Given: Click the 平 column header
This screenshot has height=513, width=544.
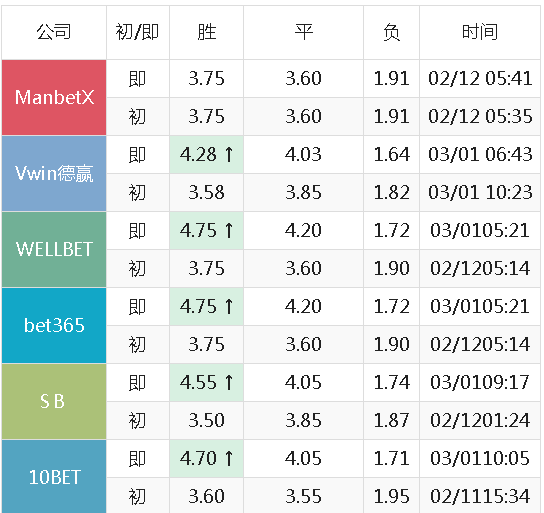Looking at the screenshot, I should (x=304, y=32).
